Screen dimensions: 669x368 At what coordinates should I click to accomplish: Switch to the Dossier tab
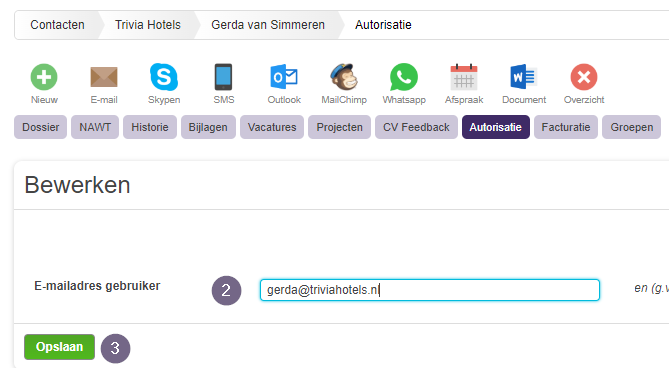pyautogui.click(x=41, y=127)
